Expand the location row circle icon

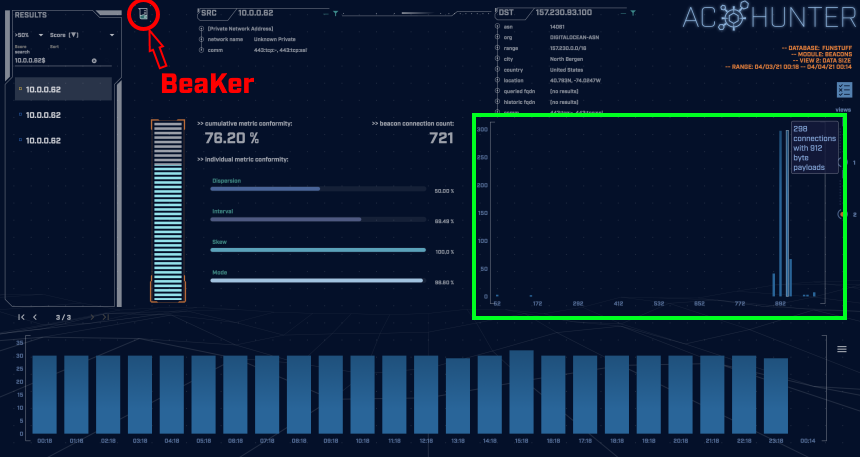pos(497,80)
